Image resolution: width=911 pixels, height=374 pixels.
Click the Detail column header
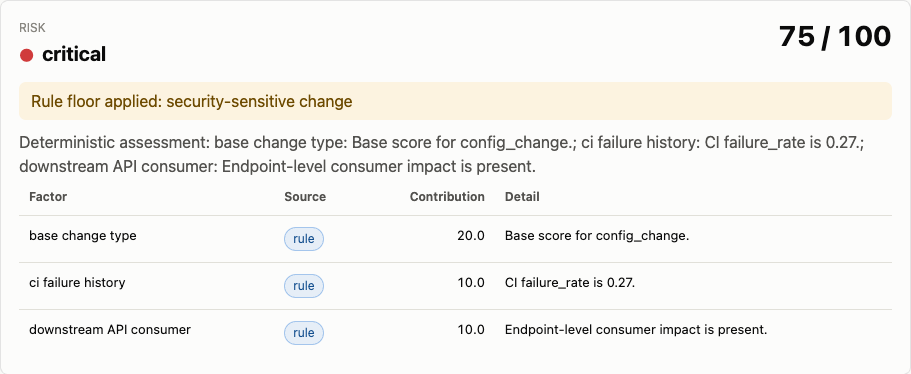522,197
